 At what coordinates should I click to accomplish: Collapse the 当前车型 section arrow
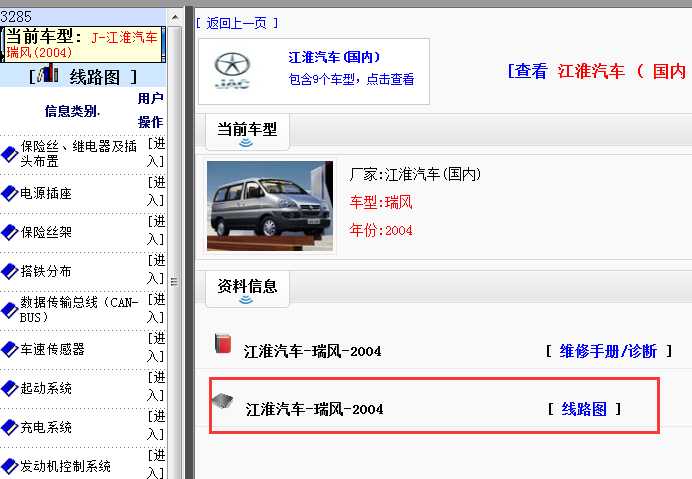[x=246, y=142]
